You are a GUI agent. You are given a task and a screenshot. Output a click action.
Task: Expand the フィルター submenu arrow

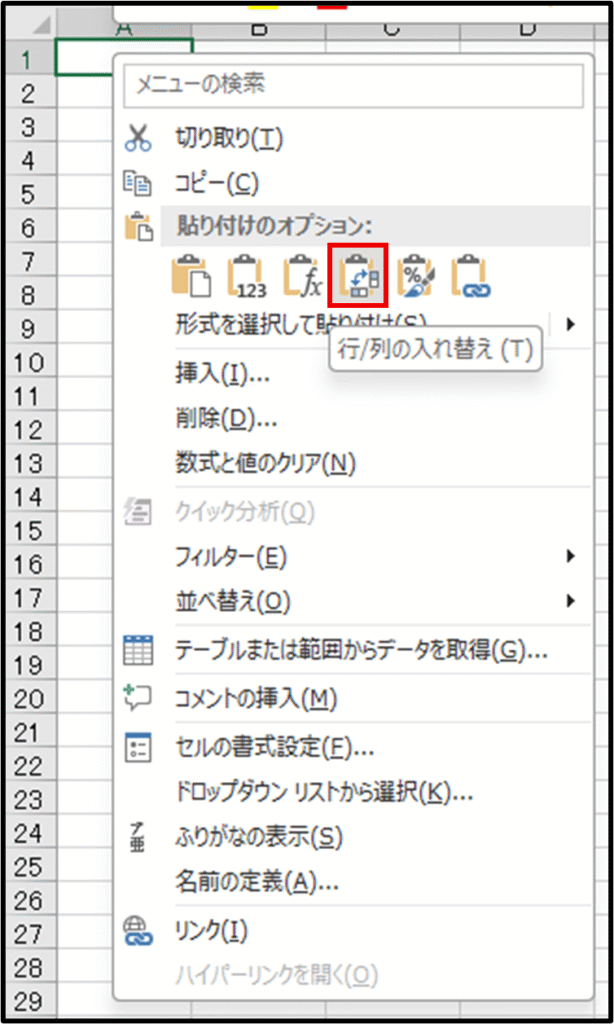571,556
